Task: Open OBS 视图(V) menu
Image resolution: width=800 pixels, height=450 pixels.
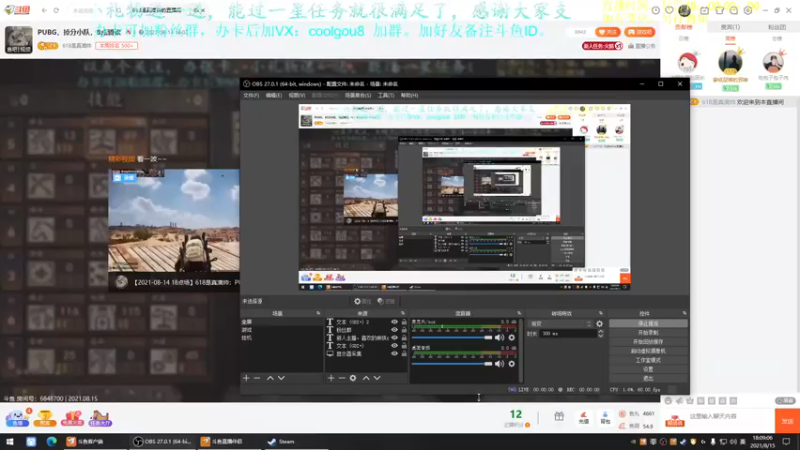Action: pos(296,95)
